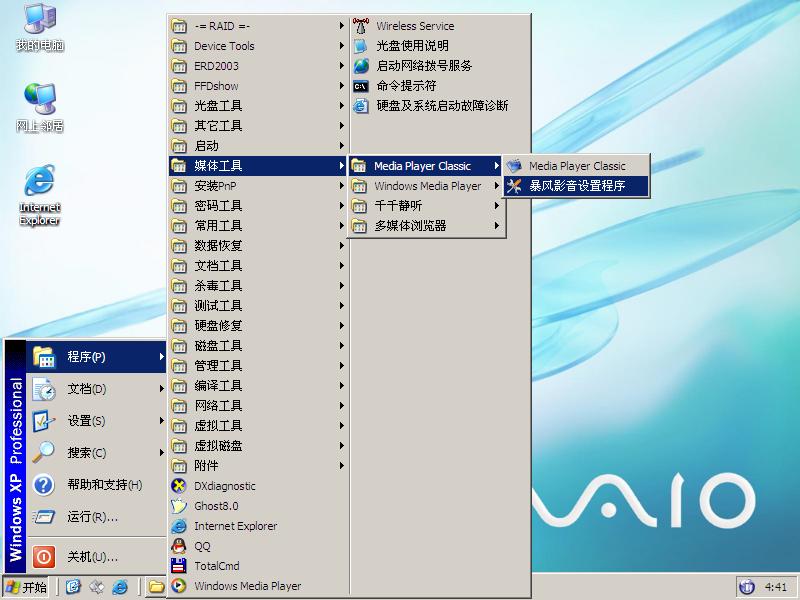This screenshot has height=600, width=800.
Task: Open the 磁盘工具 menu folder
Action: (259, 346)
